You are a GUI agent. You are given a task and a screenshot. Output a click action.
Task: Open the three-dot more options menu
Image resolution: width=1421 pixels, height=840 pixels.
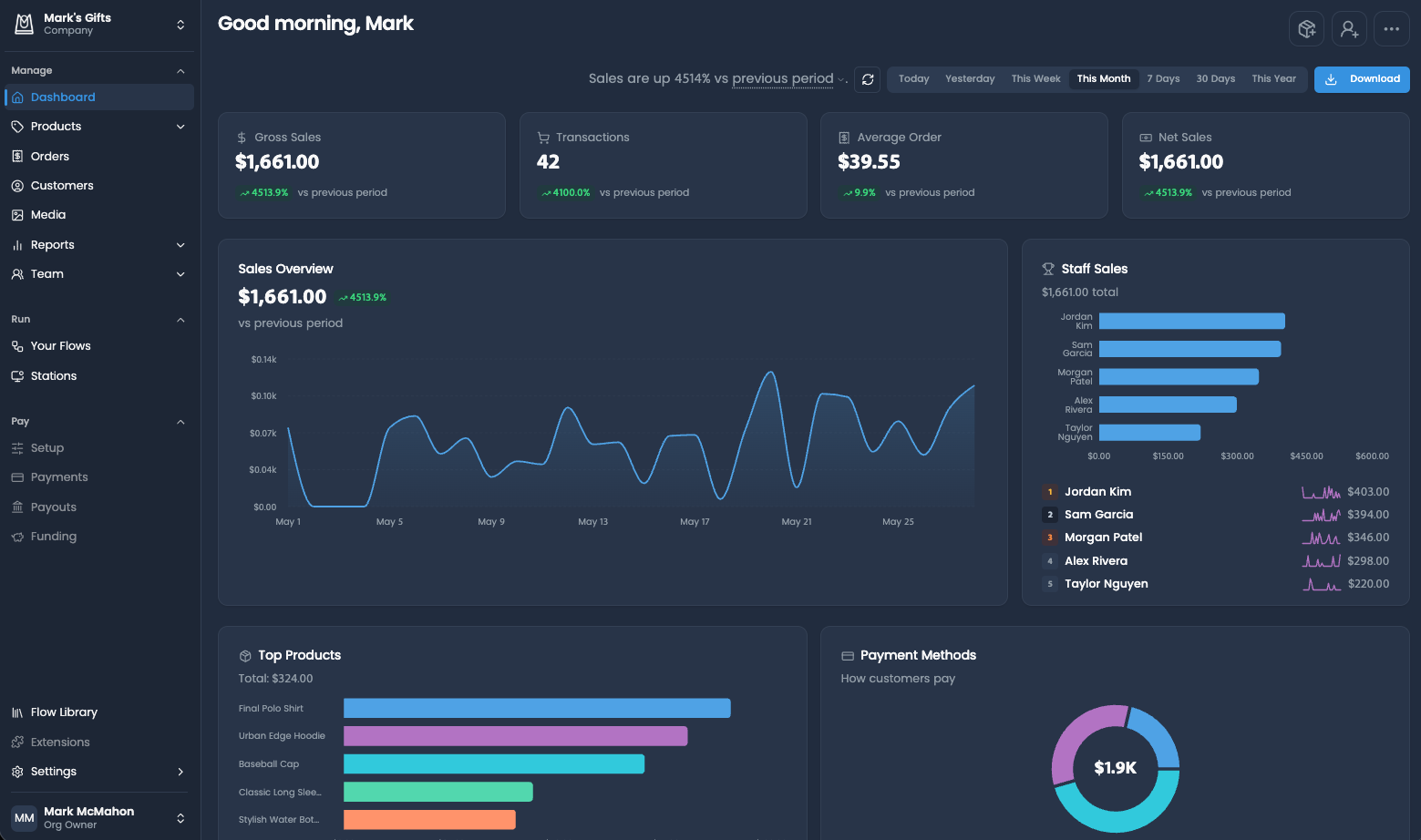pyautogui.click(x=1391, y=29)
